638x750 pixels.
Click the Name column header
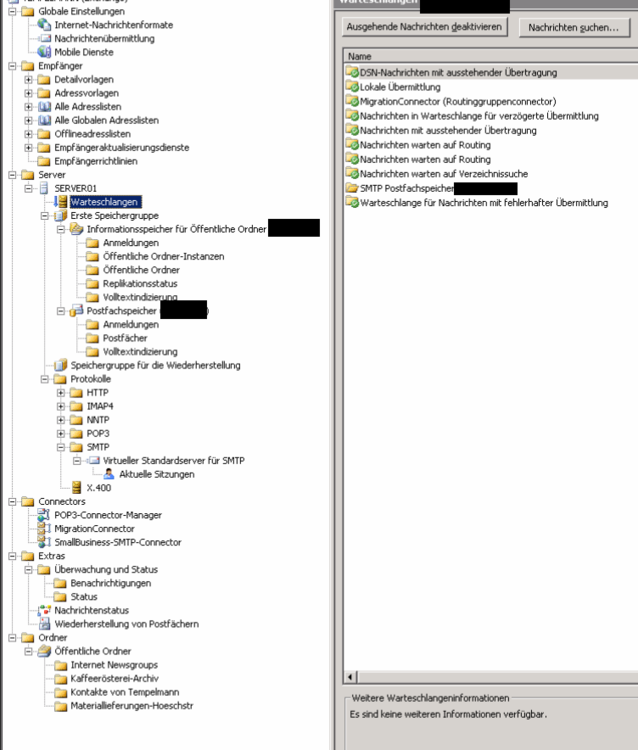(x=490, y=57)
